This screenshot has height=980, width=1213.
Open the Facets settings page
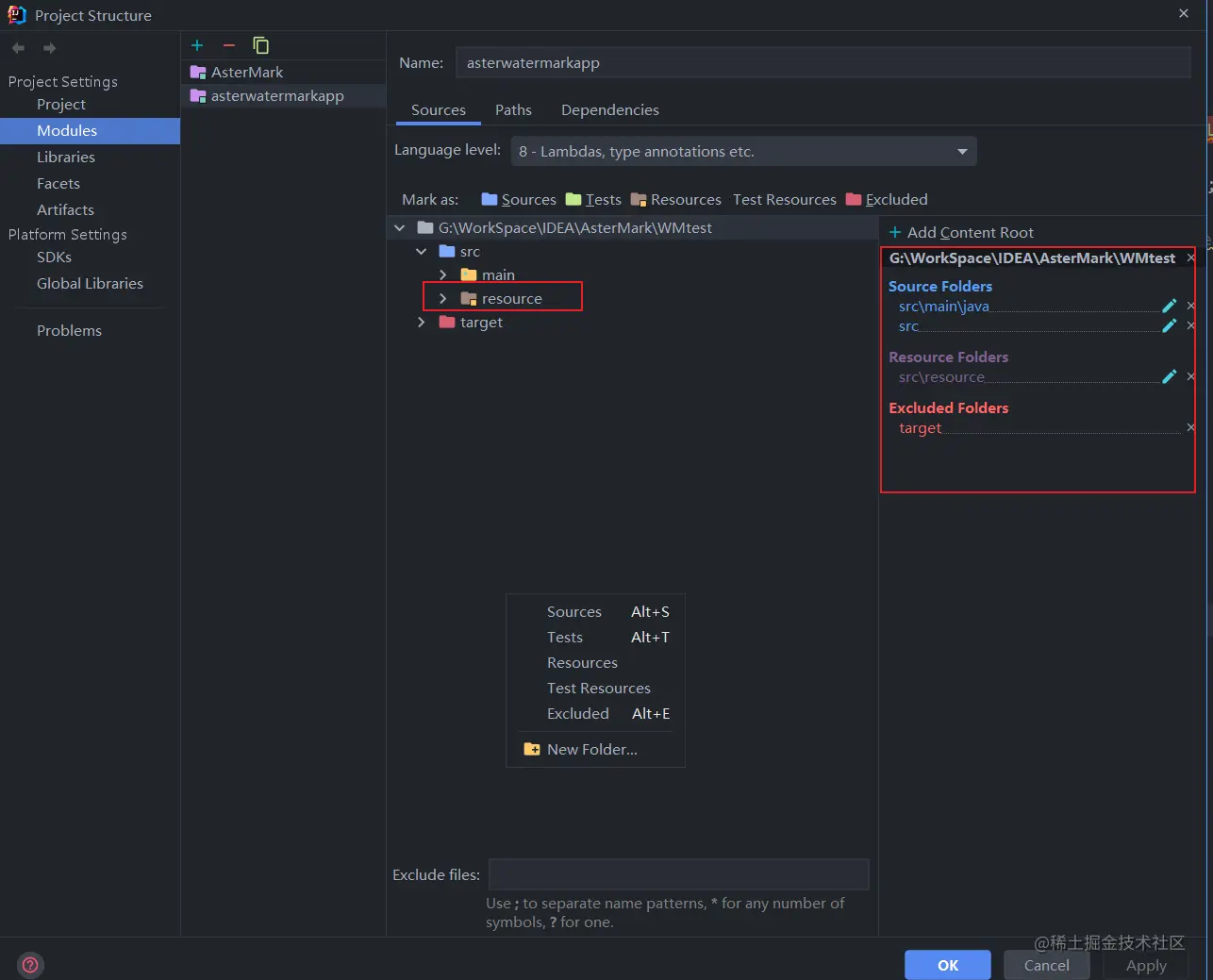pos(58,183)
